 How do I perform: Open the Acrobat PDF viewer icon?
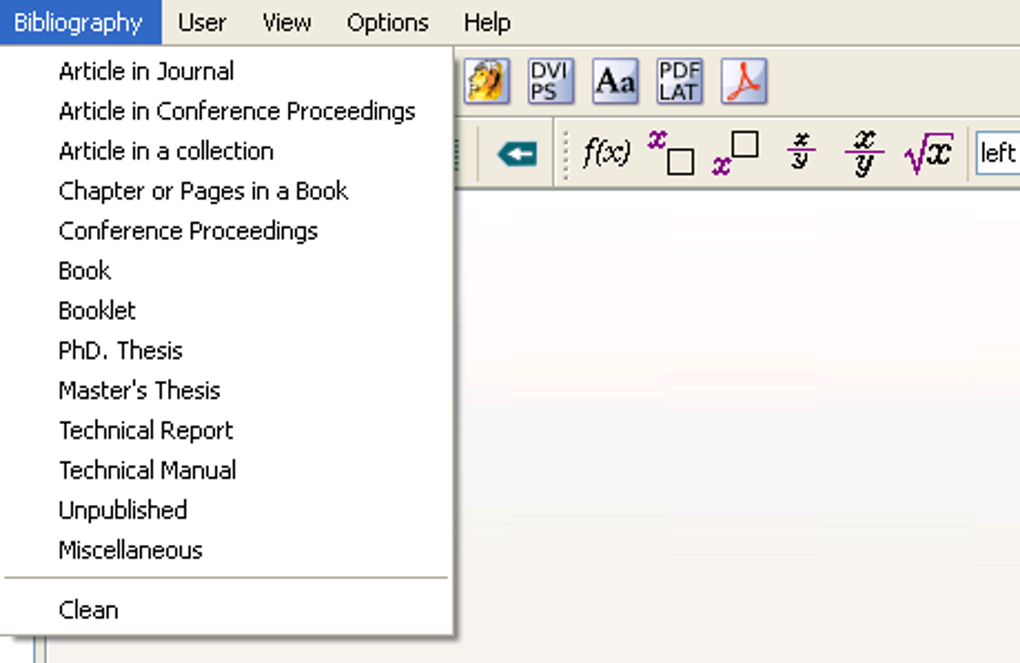743,81
